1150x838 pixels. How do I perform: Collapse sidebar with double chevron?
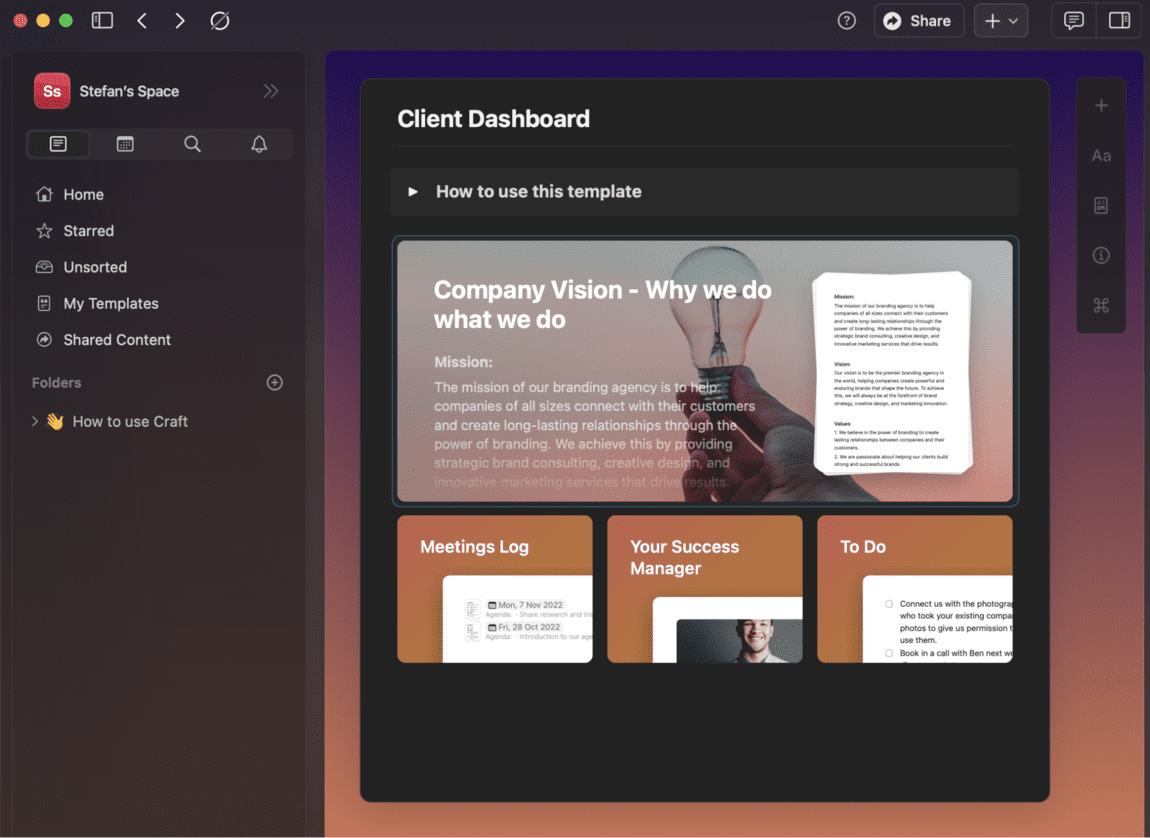click(271, 91)
